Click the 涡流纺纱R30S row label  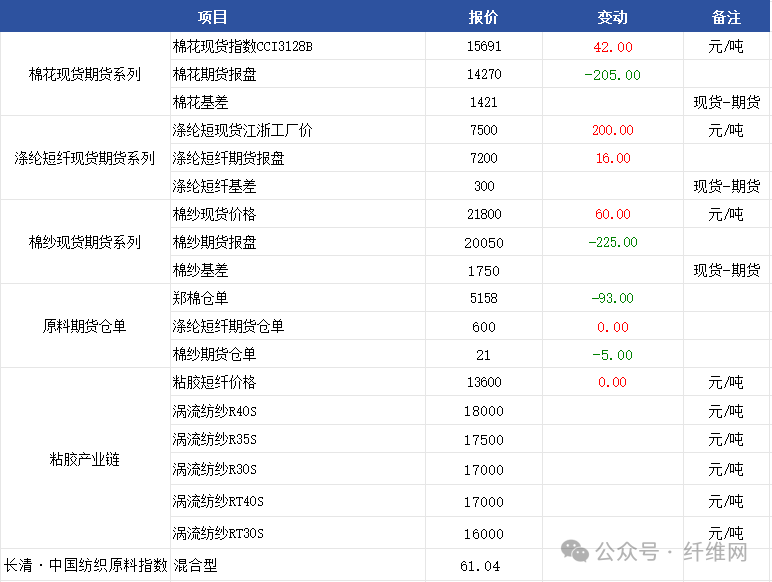tap(215, 469)
